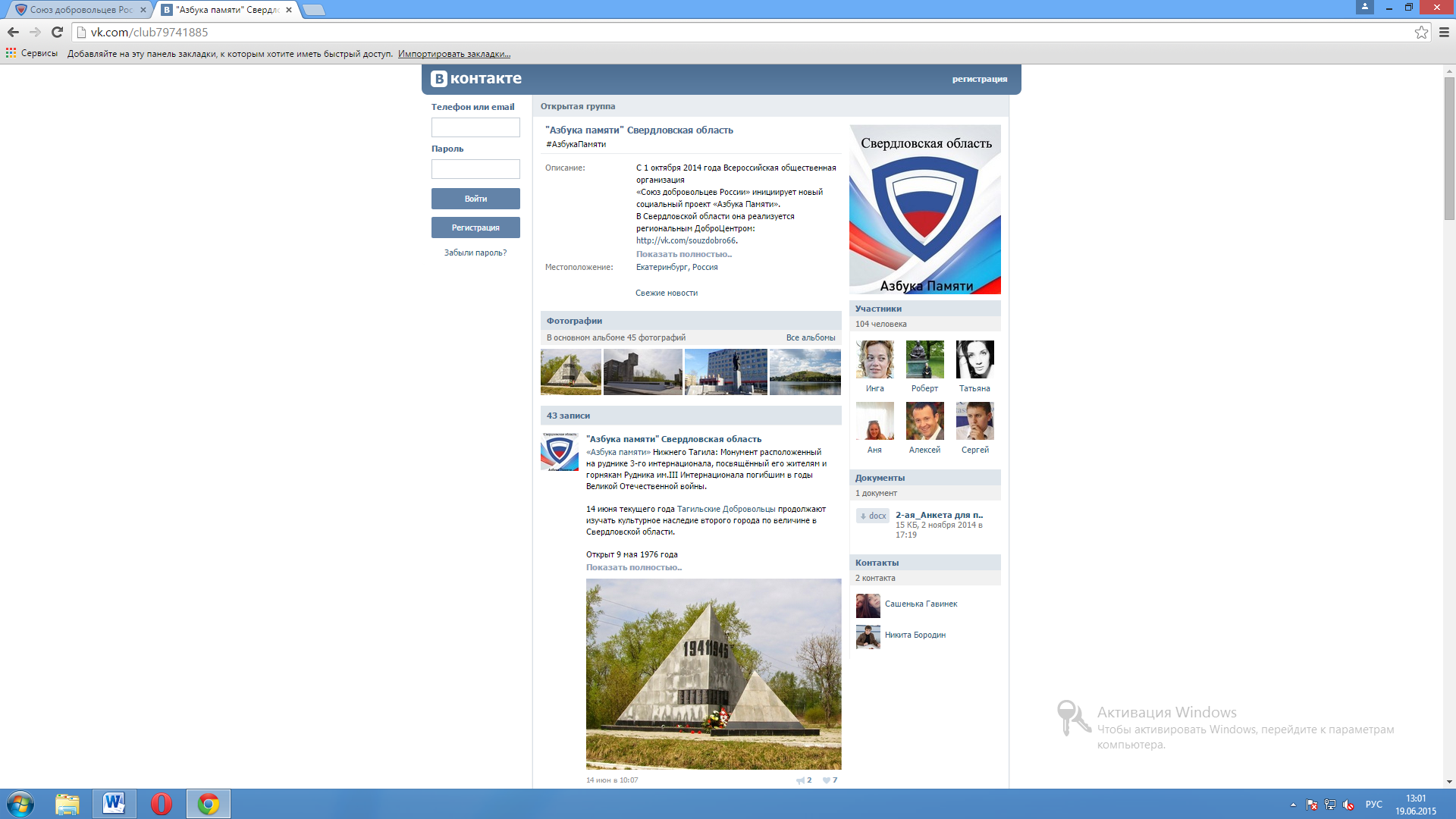Click the browser Forward arrow

click(35, 32)
